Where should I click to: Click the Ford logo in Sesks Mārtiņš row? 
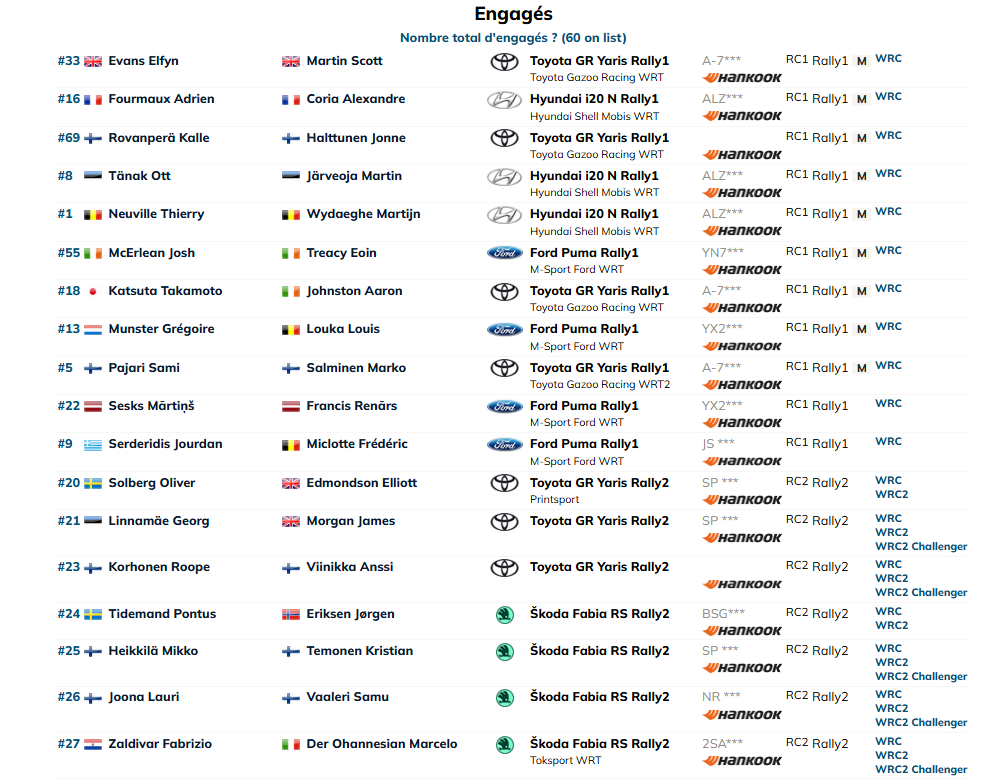click(504, 406)
